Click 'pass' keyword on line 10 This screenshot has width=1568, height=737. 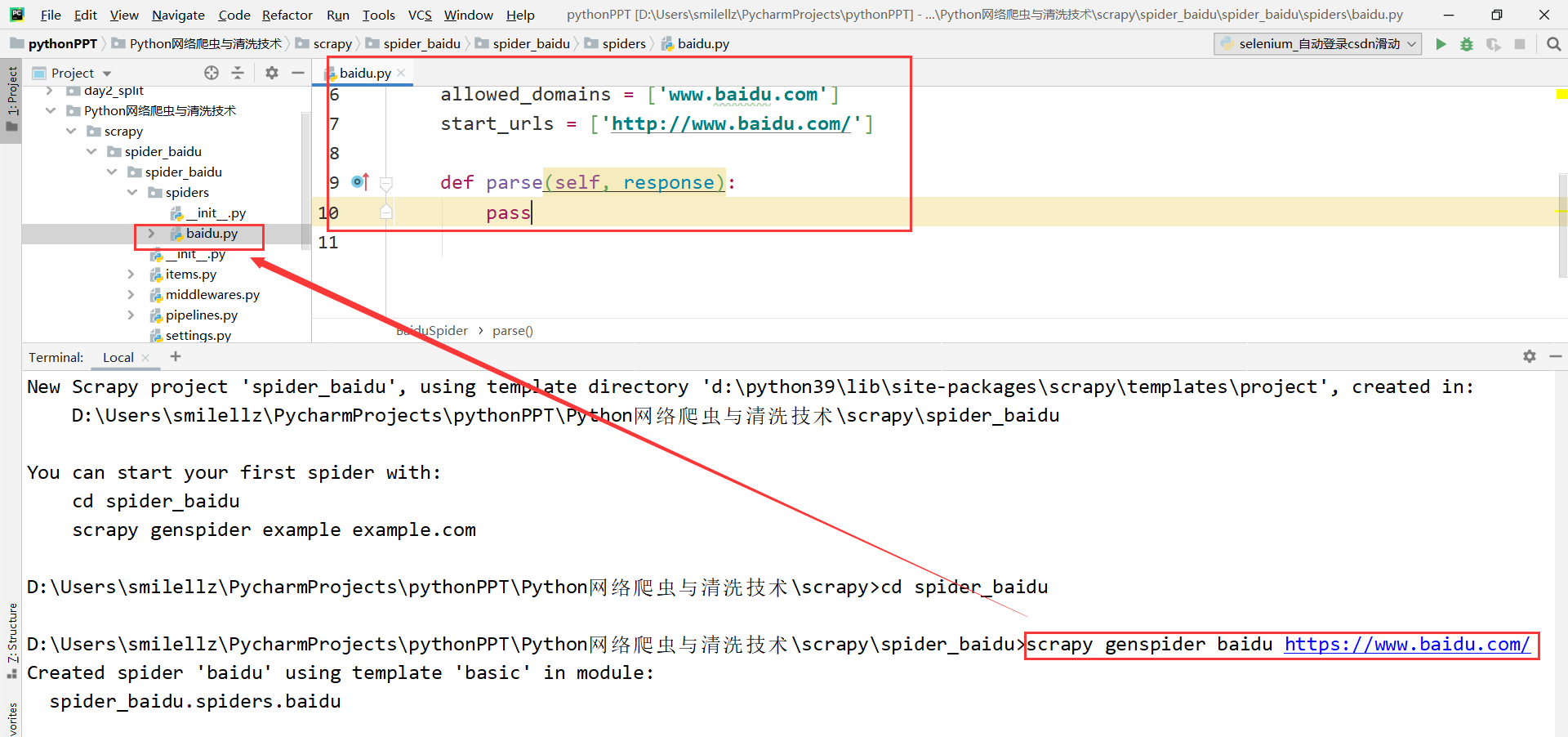(508, 213)
